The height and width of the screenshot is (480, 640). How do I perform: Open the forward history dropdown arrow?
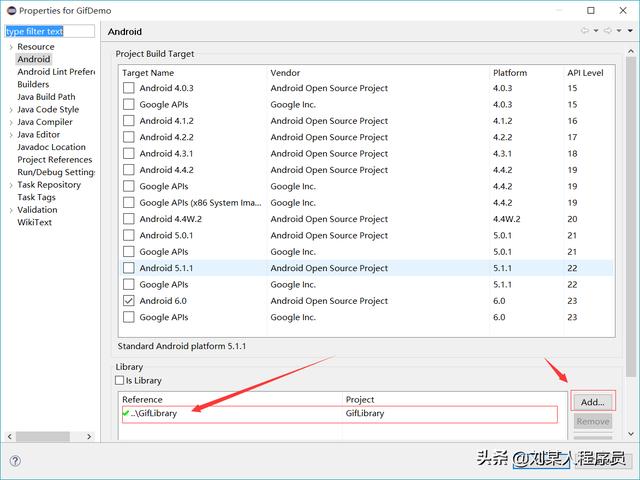point(619,31)
